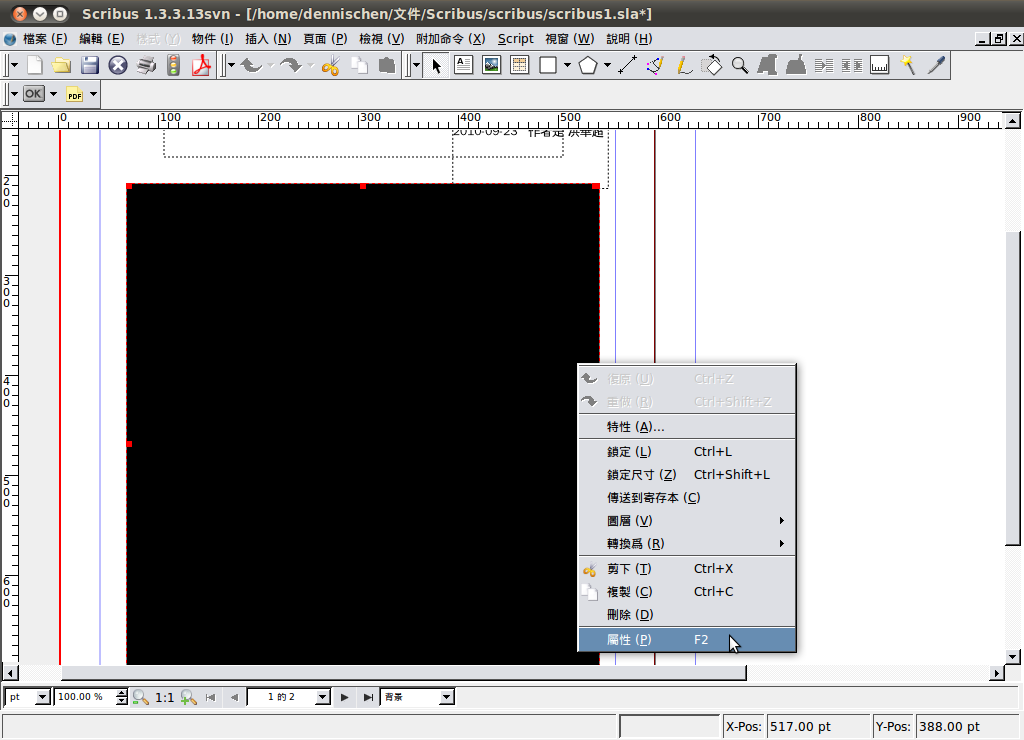
Task: Choose 刪除 (D) in context menu
Action: coord(687,615)
